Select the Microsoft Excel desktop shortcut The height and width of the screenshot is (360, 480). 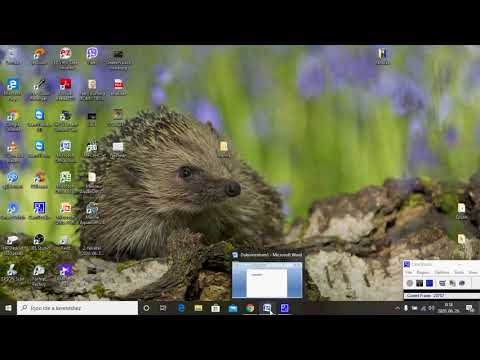click(65, 182)
